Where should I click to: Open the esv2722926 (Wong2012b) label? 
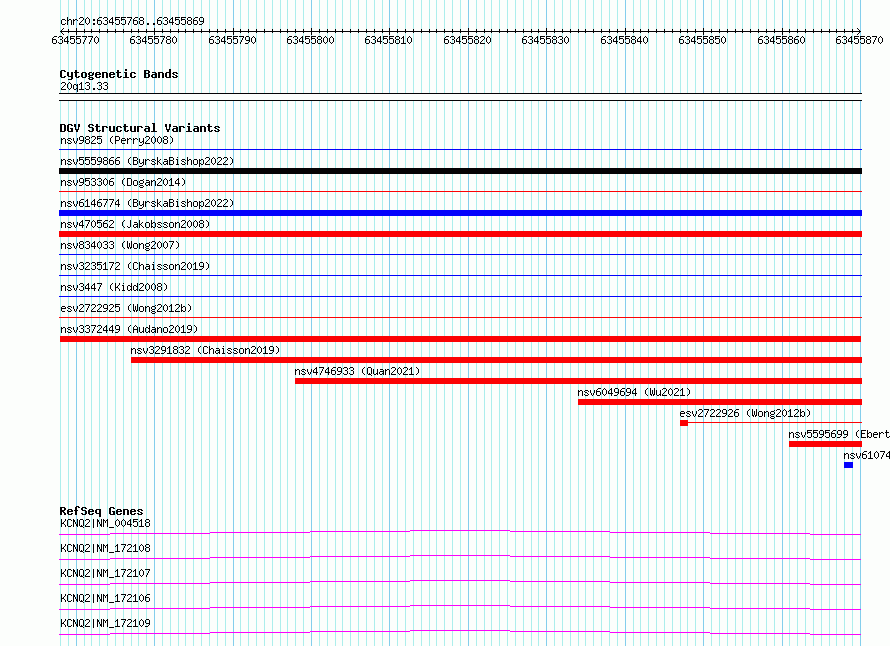point(745,413)
